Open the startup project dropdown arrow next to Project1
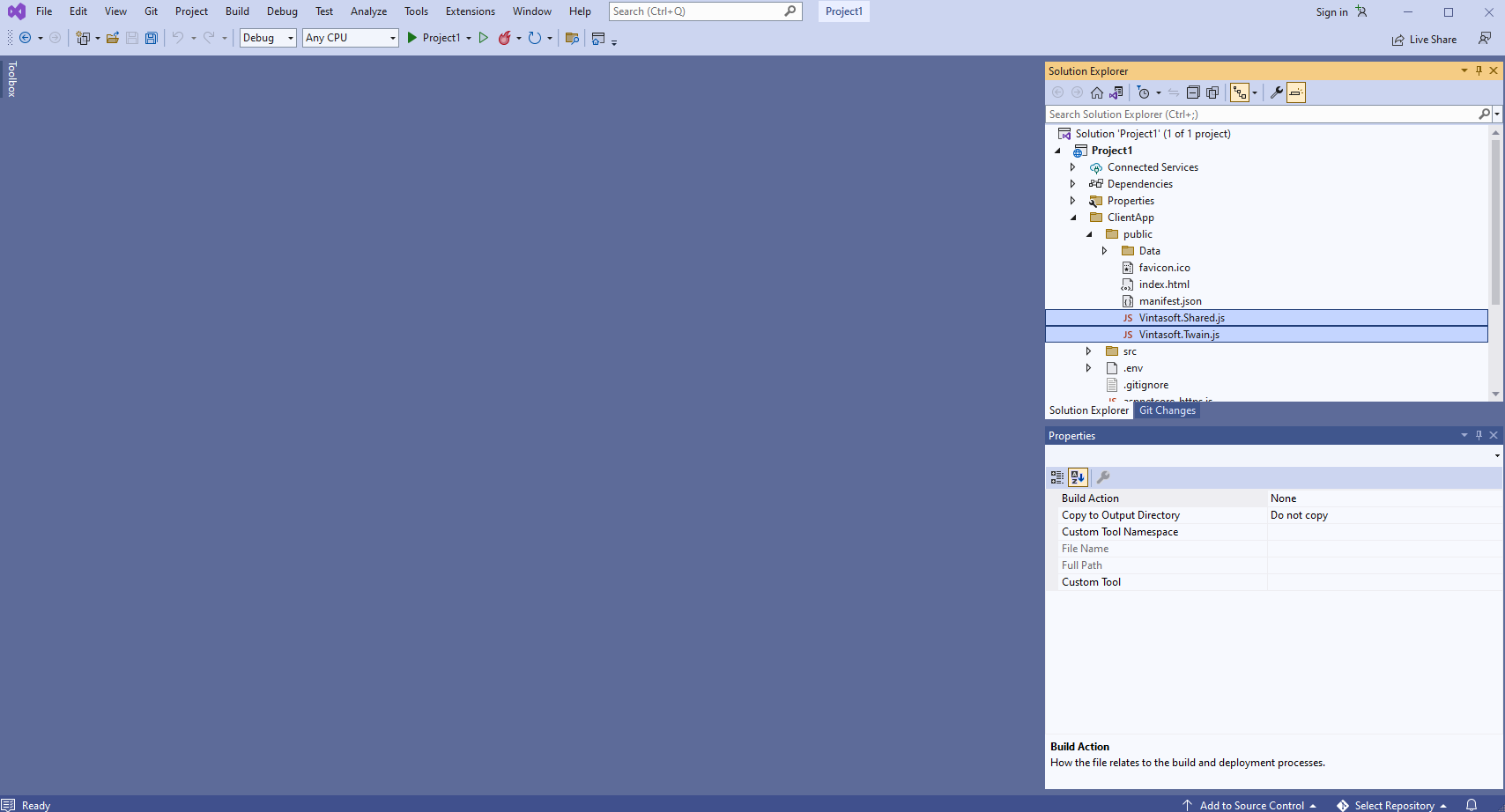Viewport: 1505px width, 812px height. [469, 38]
